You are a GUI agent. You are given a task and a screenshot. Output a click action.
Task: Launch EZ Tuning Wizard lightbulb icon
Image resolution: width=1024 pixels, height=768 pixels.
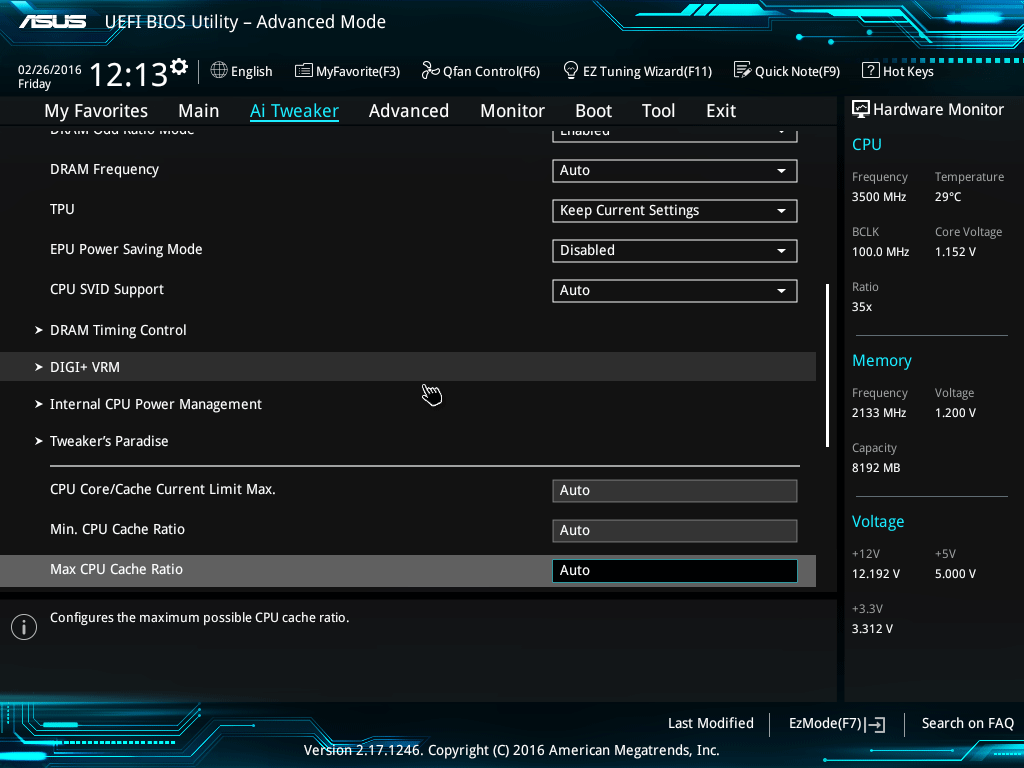tap(571, 70)
